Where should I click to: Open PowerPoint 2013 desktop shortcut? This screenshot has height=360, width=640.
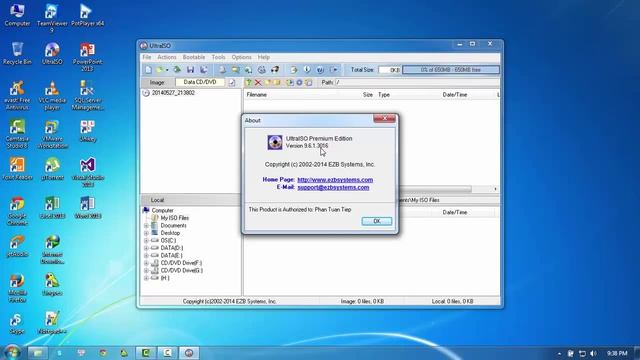coord(87,57)
